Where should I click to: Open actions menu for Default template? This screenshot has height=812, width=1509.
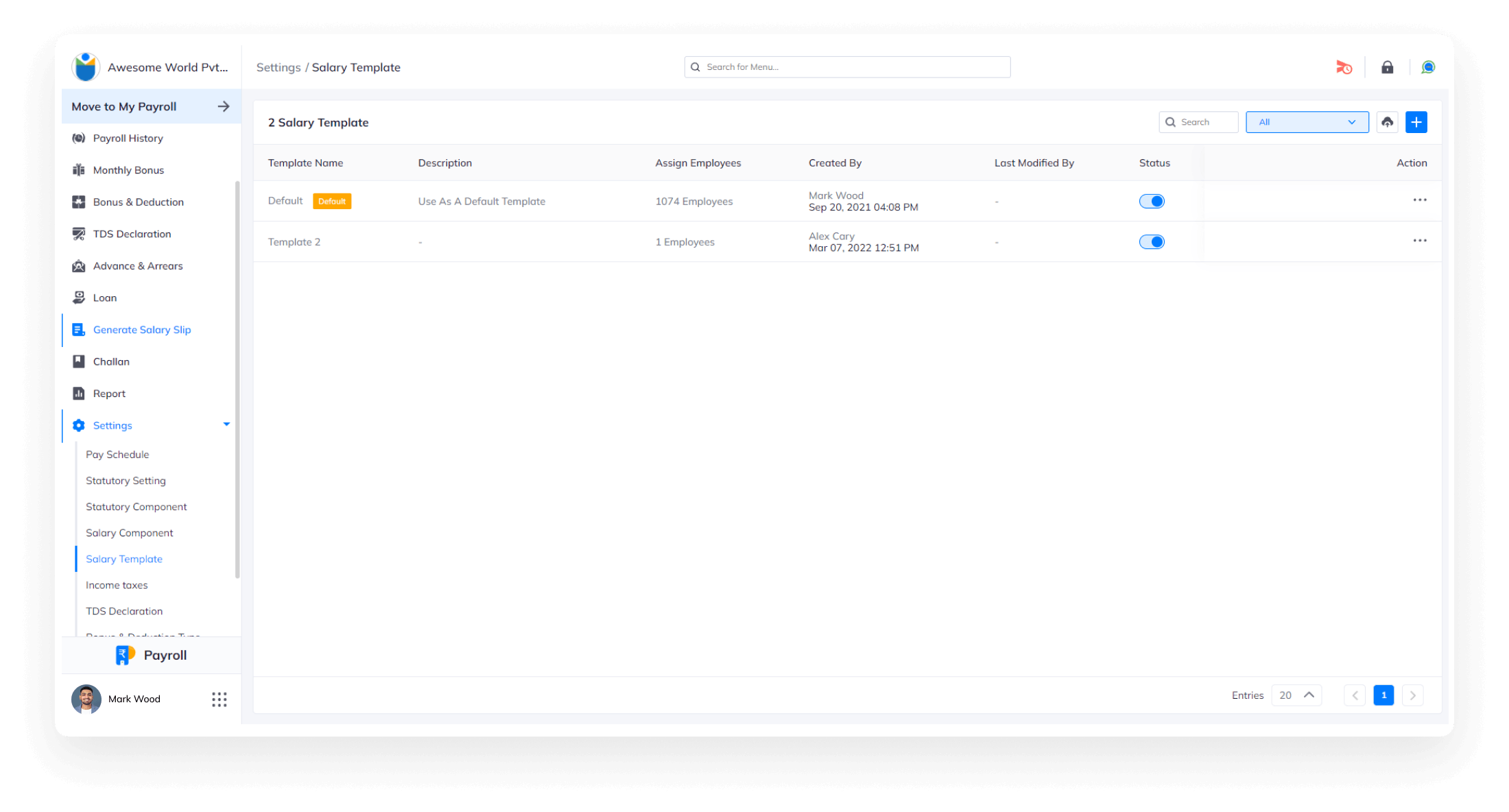click(x=1420, y=200)
